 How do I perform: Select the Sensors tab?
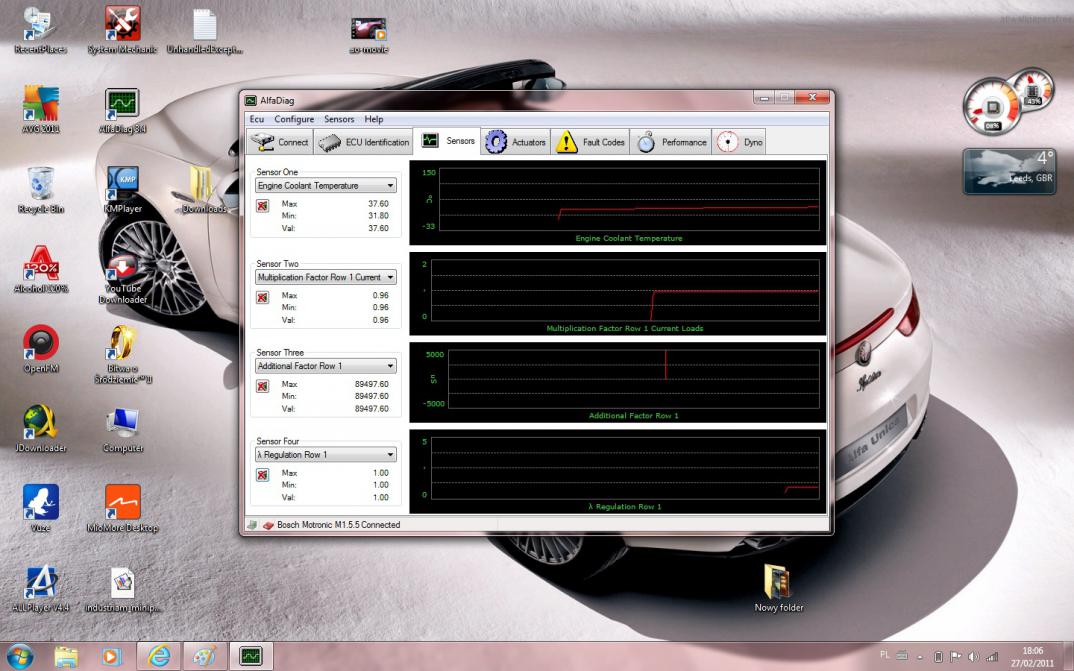tap(447, 140)
